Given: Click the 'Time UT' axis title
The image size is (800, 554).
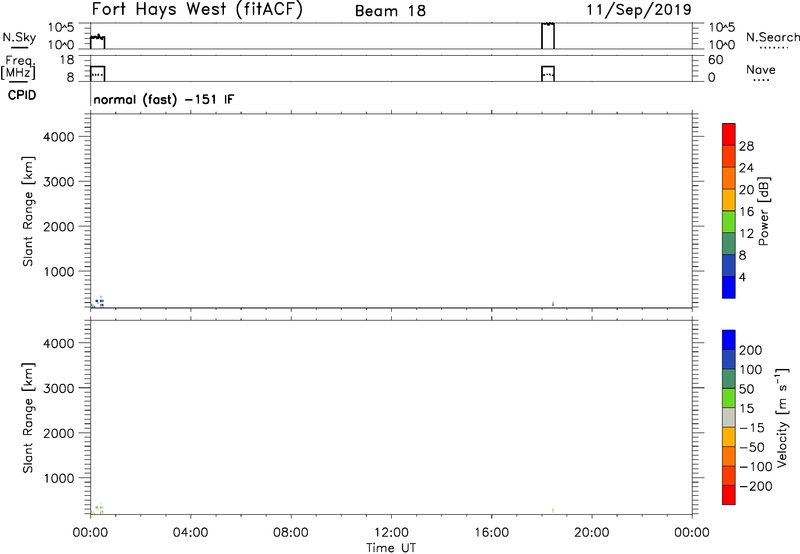Looking at the screenshot, I should click(x=391, y=548).
